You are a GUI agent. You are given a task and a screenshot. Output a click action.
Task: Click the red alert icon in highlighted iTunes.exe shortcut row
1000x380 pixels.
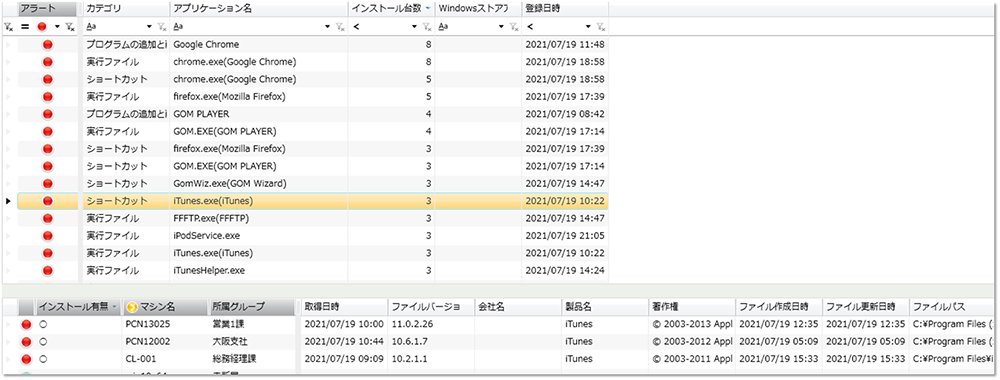[x=48, y=201]
